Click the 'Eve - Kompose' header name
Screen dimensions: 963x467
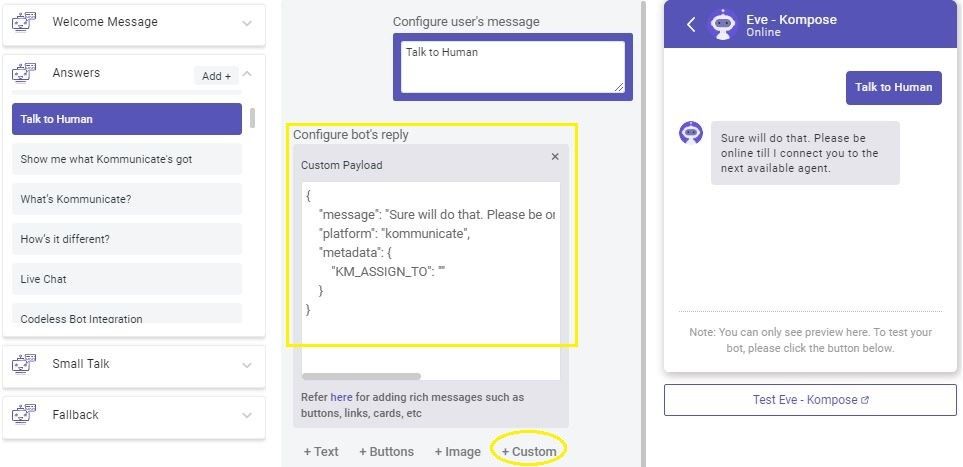click(791, 19)
